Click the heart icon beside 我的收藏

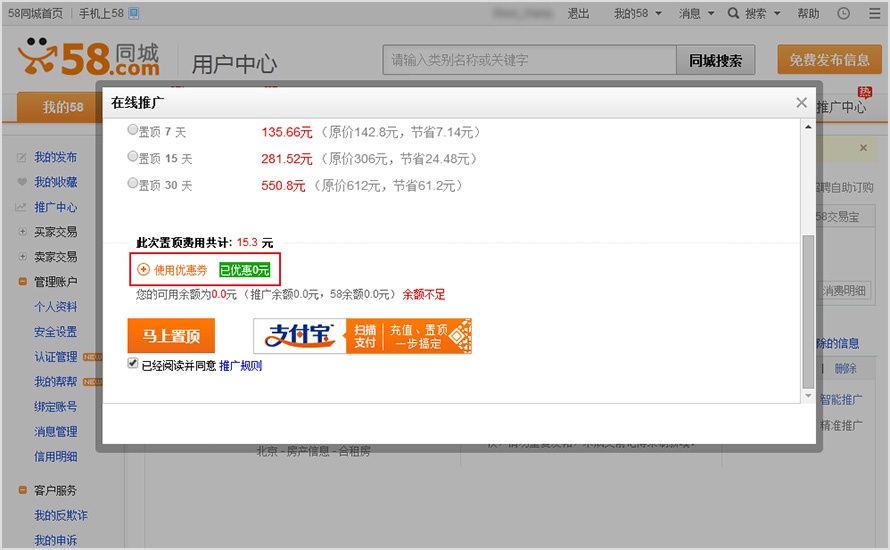point(22,182)
